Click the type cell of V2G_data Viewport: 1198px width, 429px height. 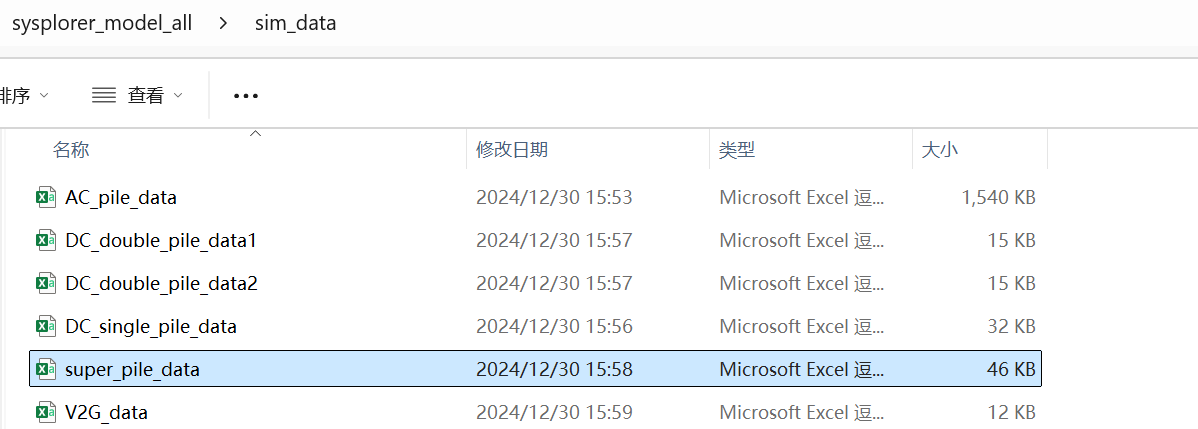[x=802, y=412]
